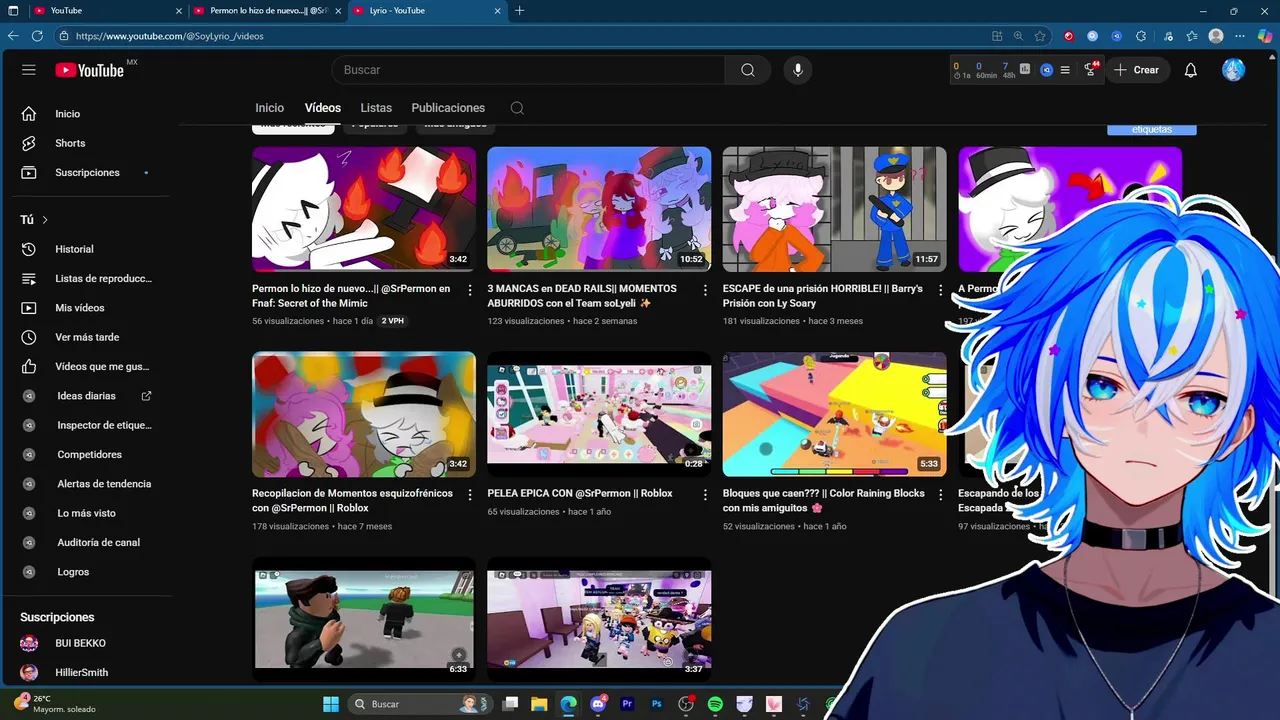Viewport: 1280px width, 720px height.
Task: Open Windows Start menu
Action: coord(331,704)
